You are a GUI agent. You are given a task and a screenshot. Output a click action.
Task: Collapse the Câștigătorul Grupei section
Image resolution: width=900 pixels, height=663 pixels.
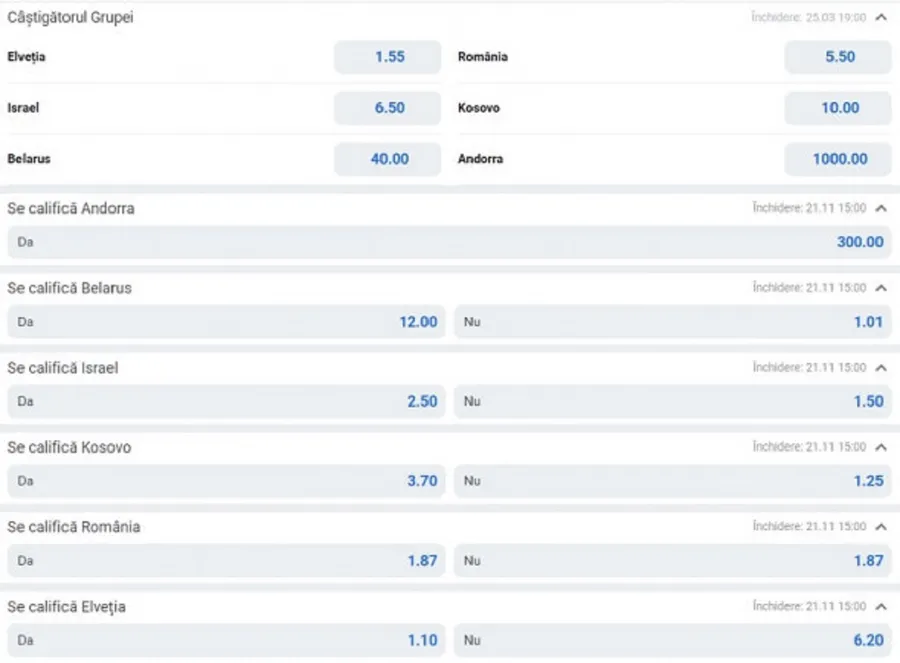880,17
